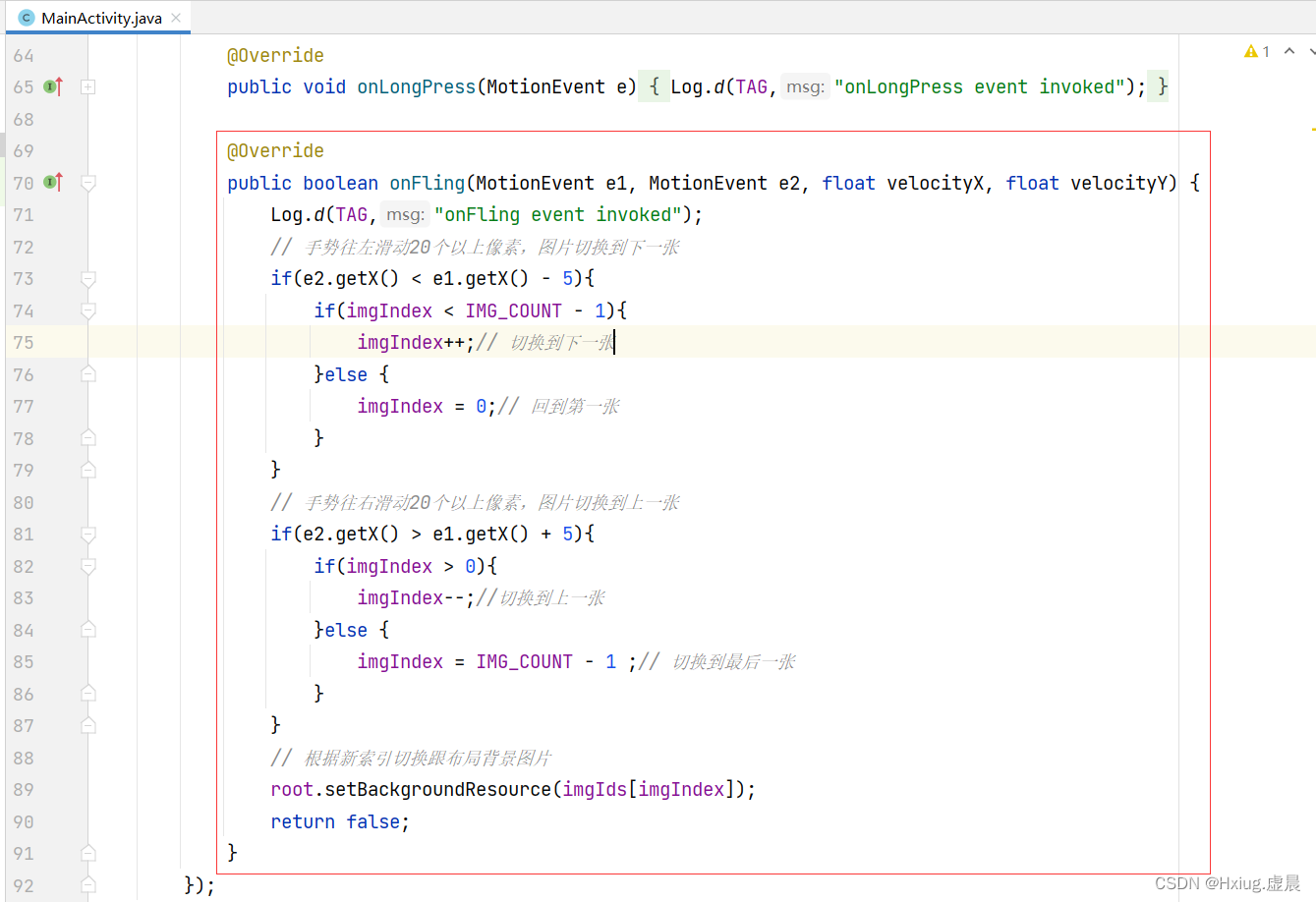Click line number 90 in the gutter
Image resolution: width=1316 pixels, height=902 pixels.
(24, 821)
